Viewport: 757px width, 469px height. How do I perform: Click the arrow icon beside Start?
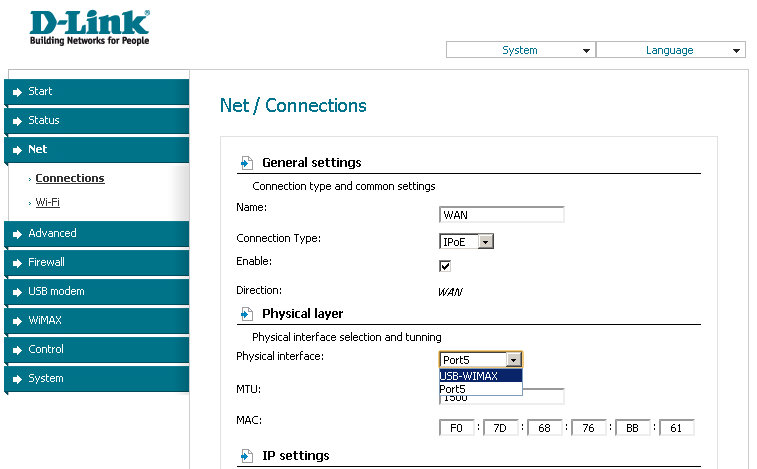click(x=17, y=92)
